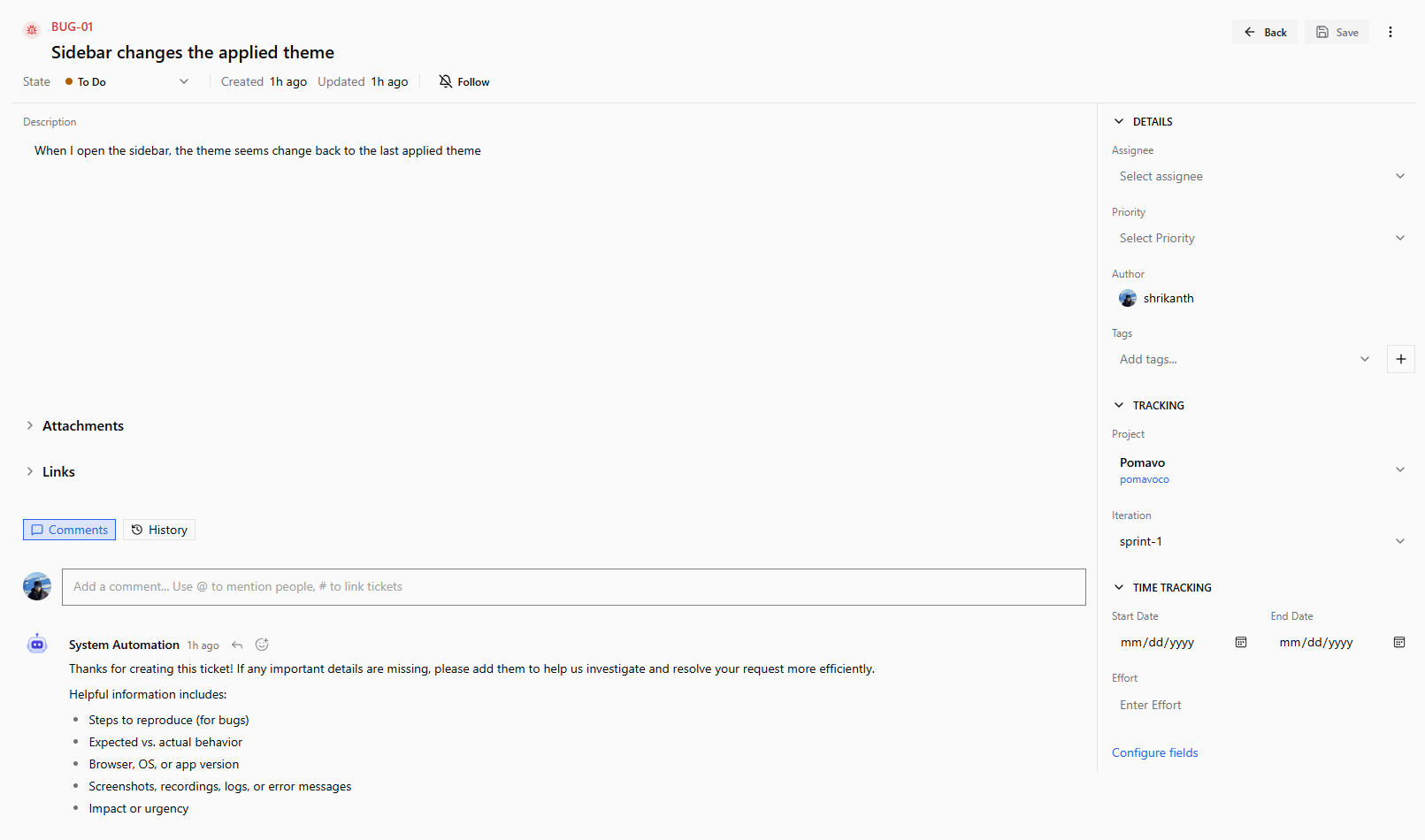This screenshot has height=840, width=1425.
Task: Click the Start Date field
Action: coord(1184,642)
